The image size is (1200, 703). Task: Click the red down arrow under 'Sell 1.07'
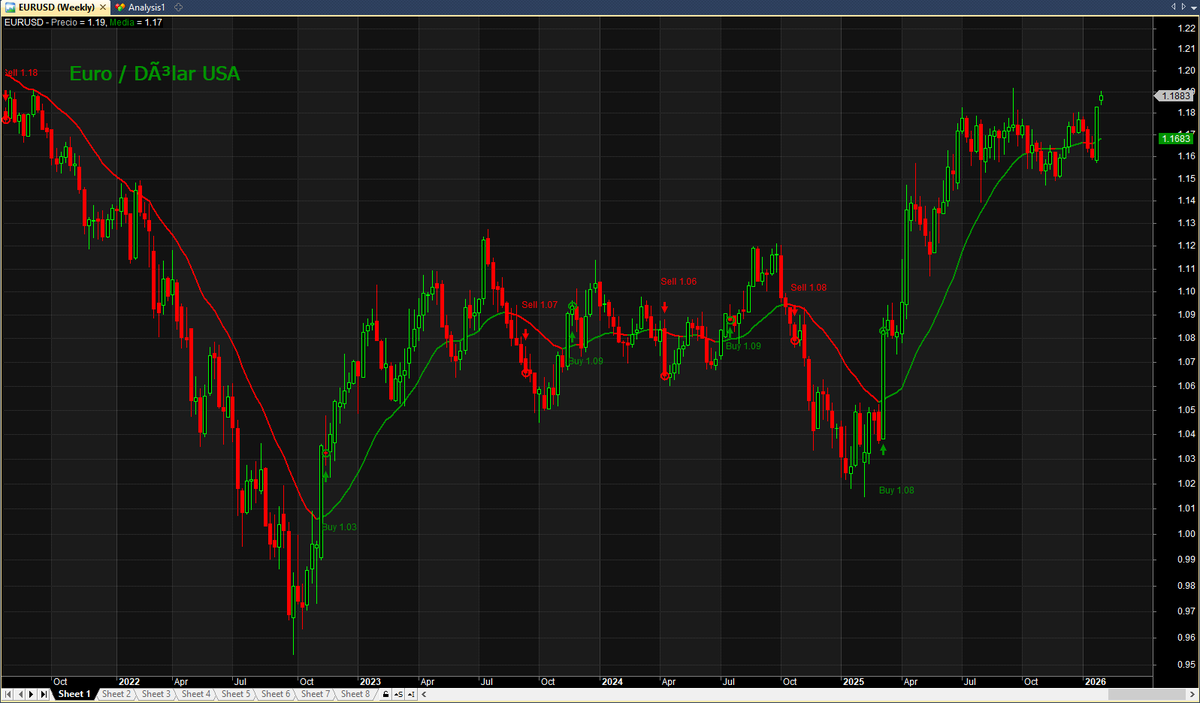[x=526, y=335]
